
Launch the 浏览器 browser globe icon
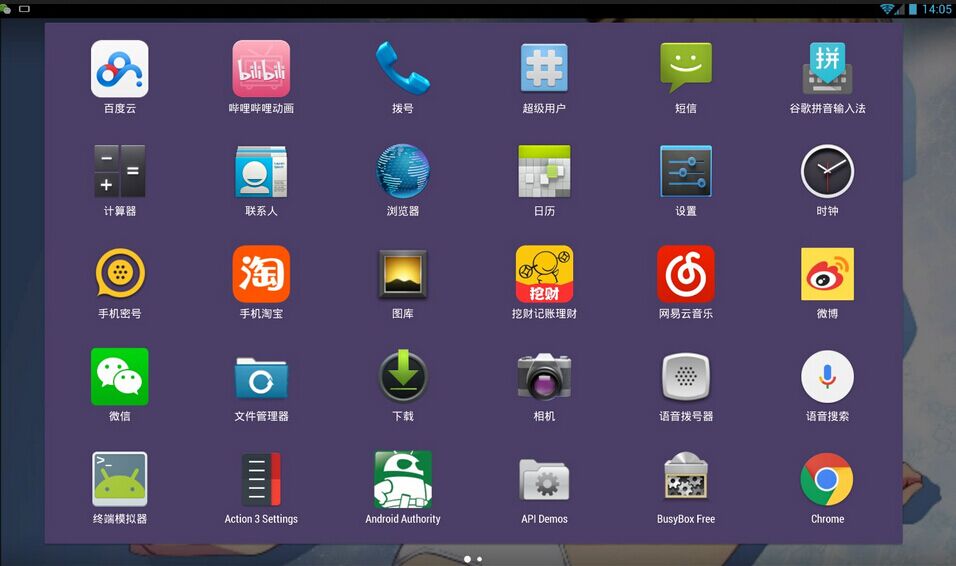pos(402,171)
